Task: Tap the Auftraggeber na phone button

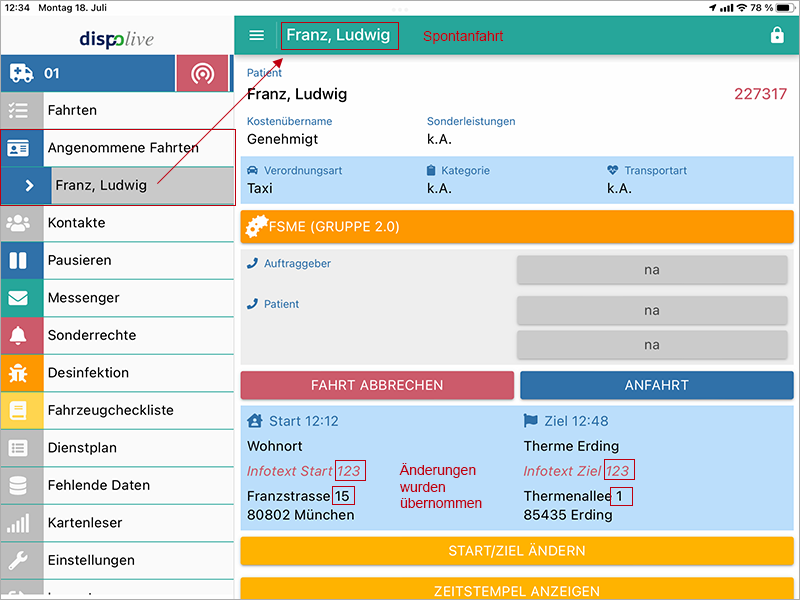Action: 652,270
